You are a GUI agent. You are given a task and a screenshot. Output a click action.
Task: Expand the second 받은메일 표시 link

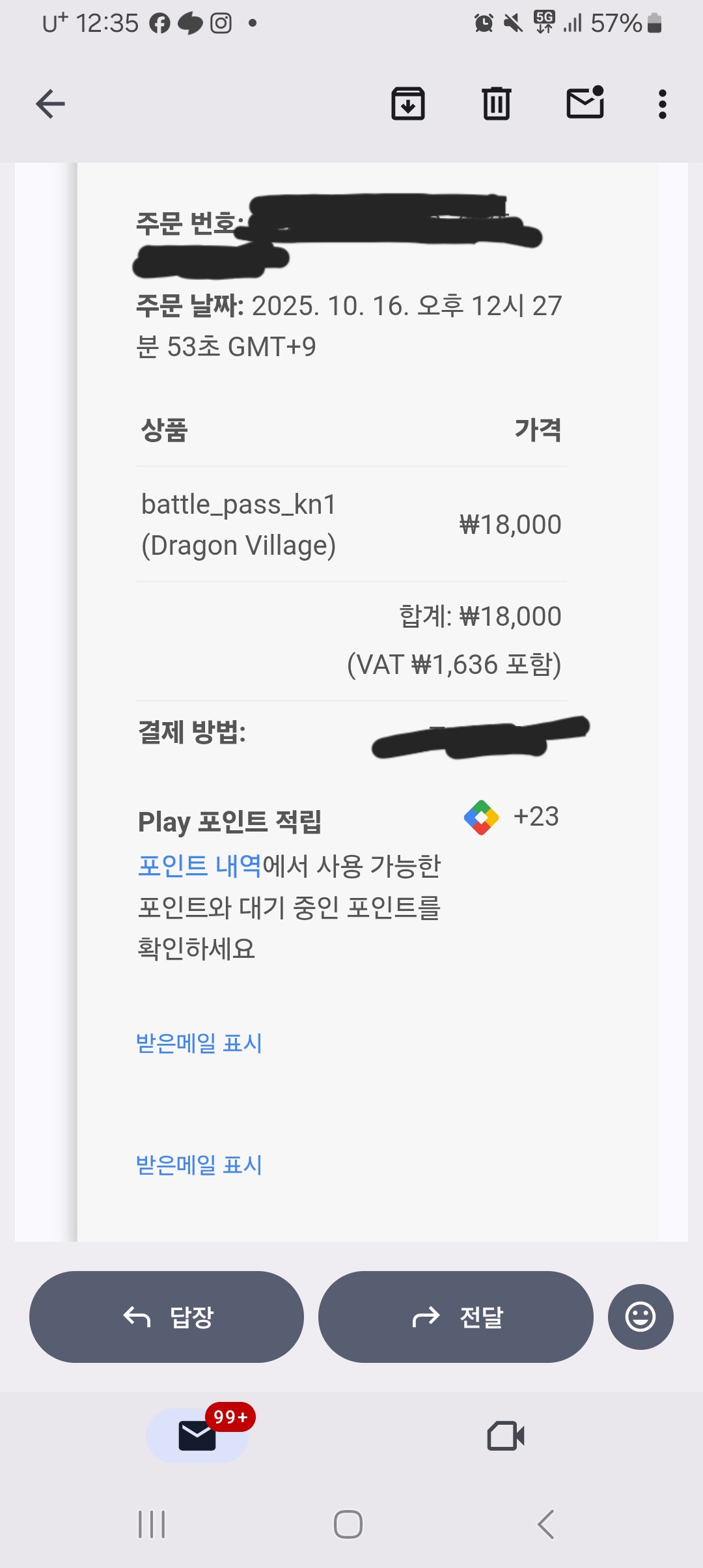[199, 1165]
